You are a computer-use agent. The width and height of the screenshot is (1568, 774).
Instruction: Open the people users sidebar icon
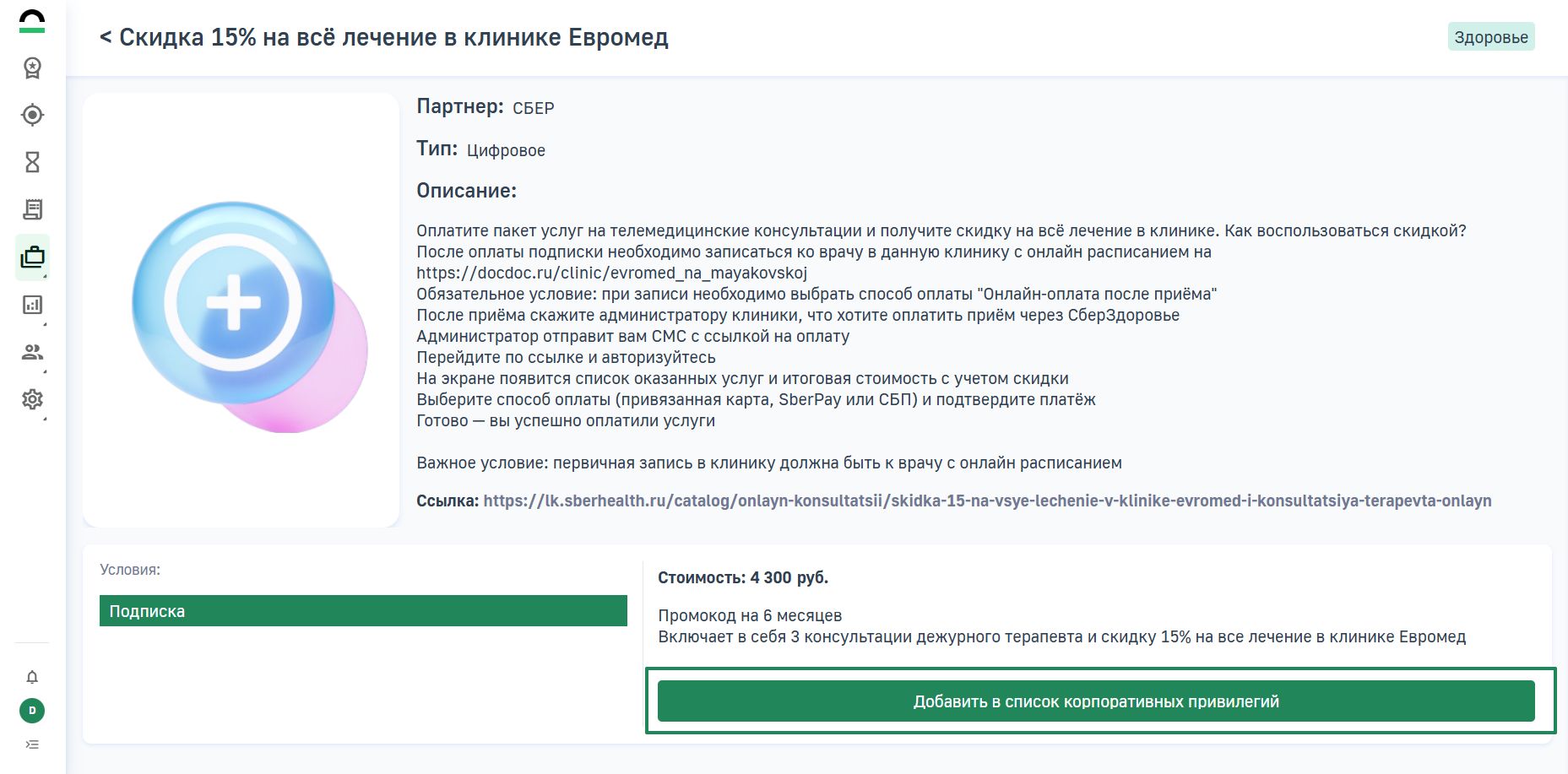tap(32, 352)
